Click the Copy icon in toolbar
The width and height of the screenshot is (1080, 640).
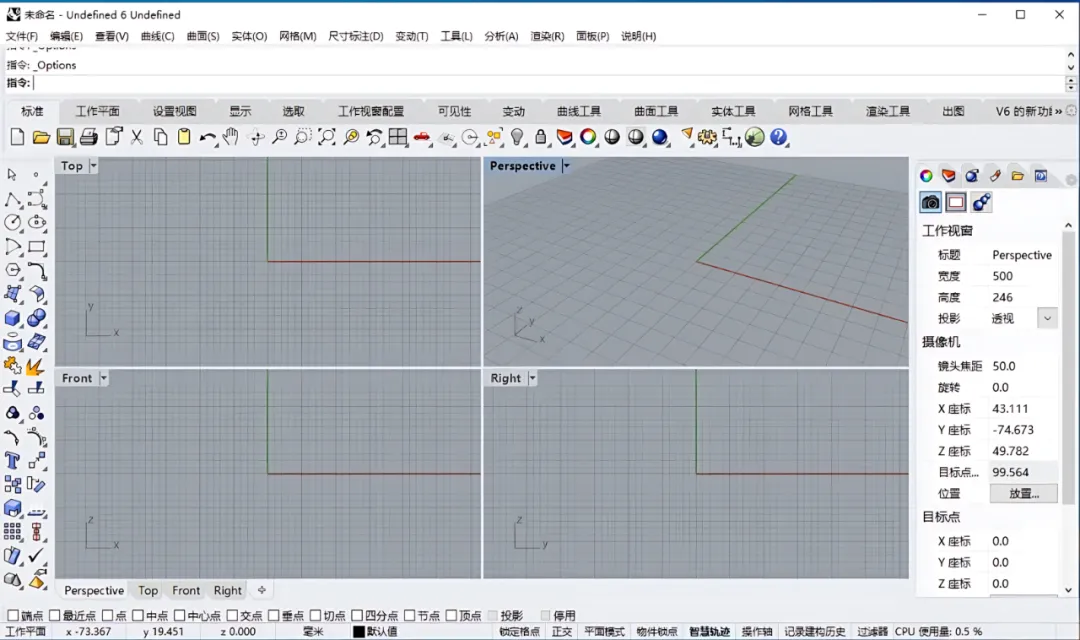[160, 137]
